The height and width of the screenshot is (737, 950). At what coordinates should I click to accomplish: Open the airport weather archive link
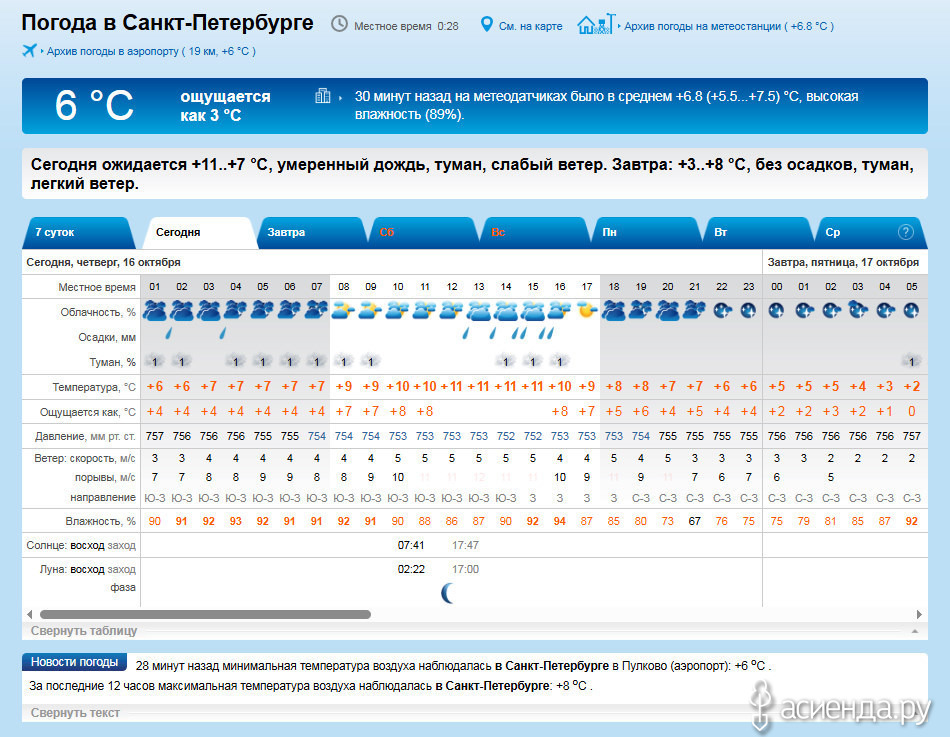coord(150,51)
